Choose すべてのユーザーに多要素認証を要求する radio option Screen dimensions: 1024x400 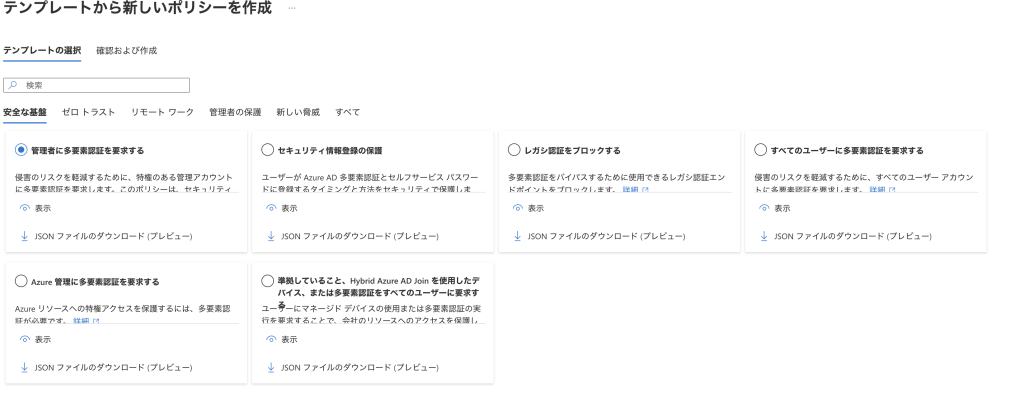click(760, 150)
